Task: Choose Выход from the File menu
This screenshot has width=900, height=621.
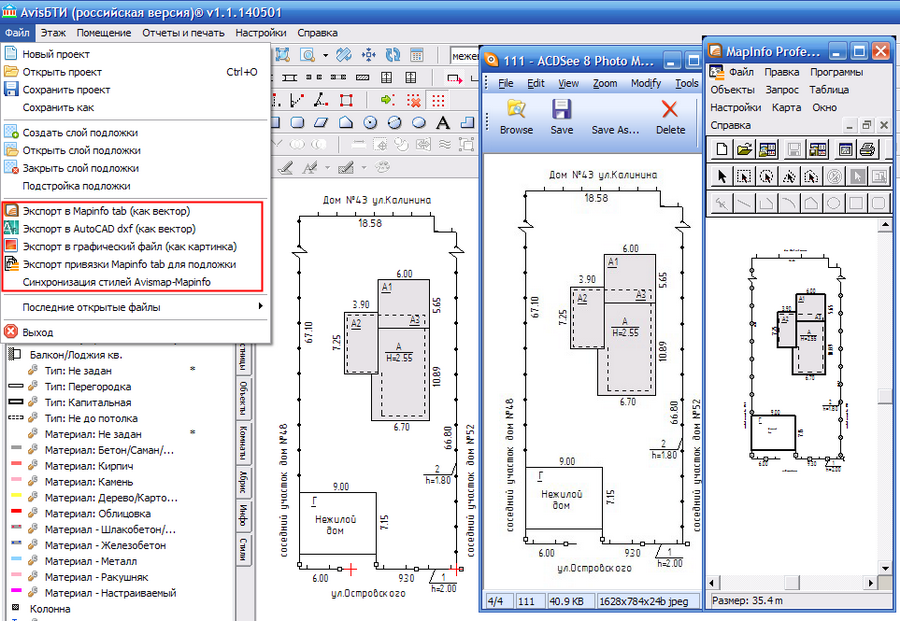Action: coord(135,332)
